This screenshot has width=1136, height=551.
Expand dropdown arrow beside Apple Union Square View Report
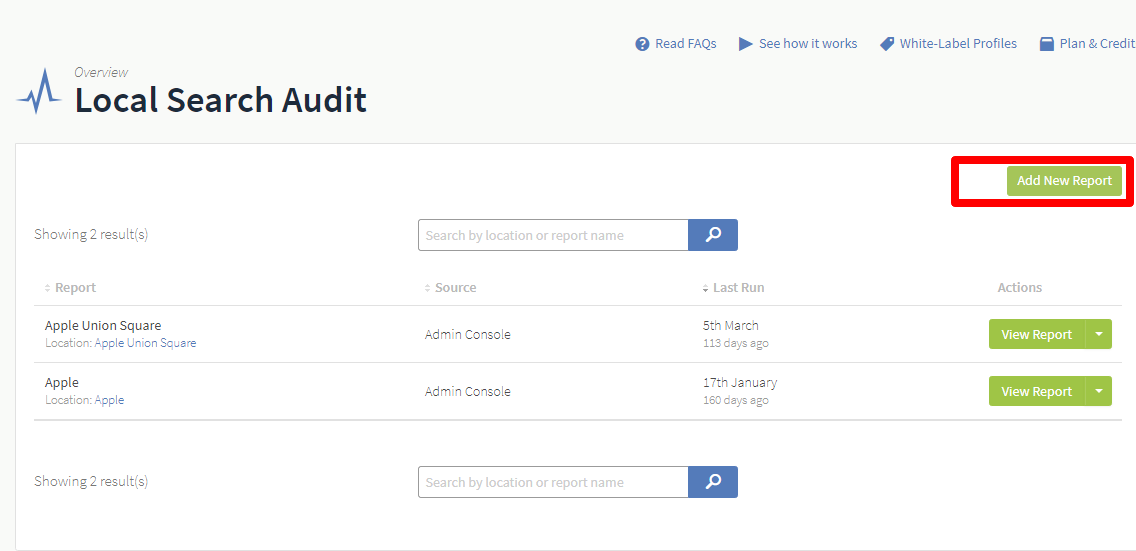(1098, 335)
